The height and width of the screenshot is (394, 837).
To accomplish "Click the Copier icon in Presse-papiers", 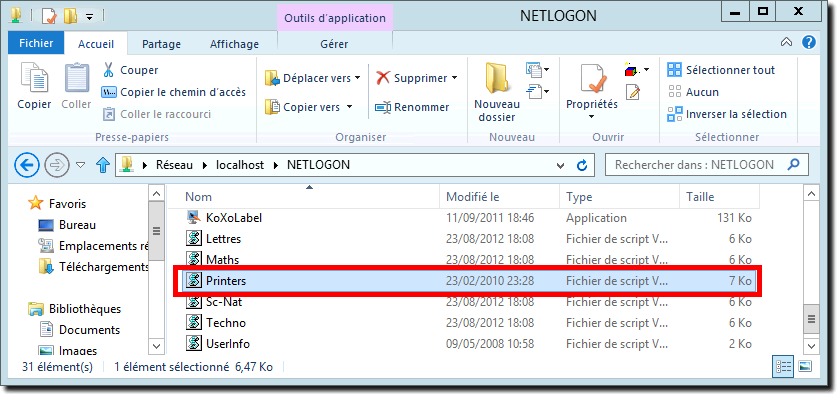I will 34,78.
